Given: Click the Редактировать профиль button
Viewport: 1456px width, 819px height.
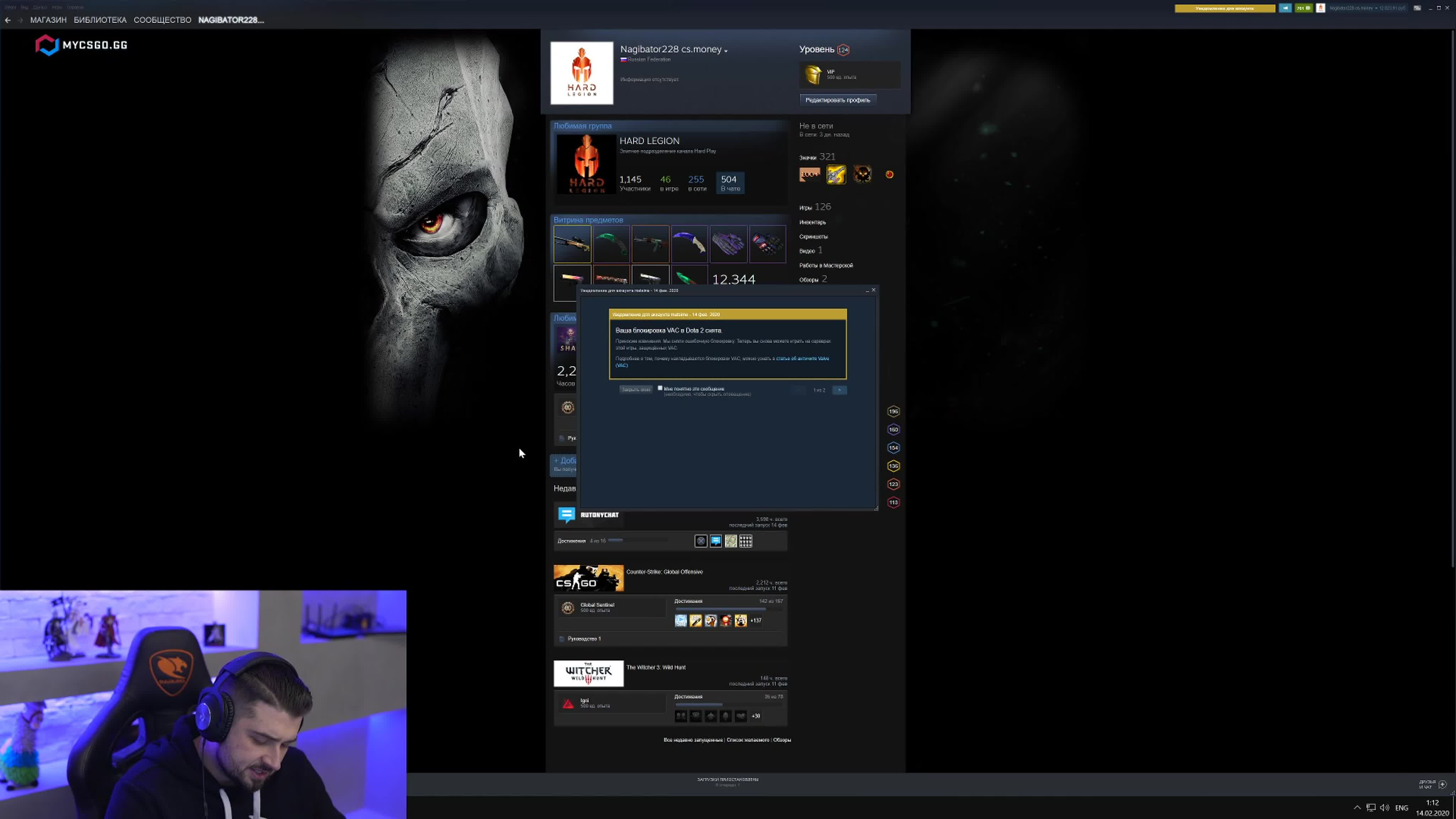Looking at the screenshot, I should pyautogui.click(x=837, y=100).
